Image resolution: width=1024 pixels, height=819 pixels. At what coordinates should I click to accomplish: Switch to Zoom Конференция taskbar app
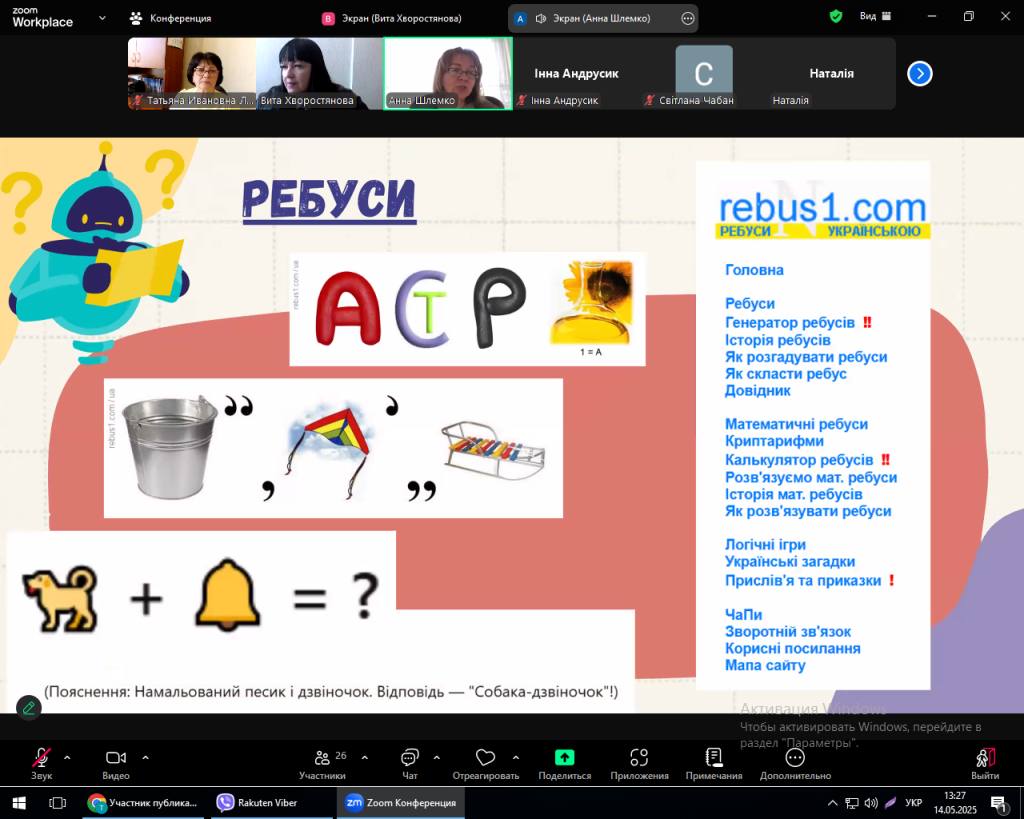coord(400,803)
